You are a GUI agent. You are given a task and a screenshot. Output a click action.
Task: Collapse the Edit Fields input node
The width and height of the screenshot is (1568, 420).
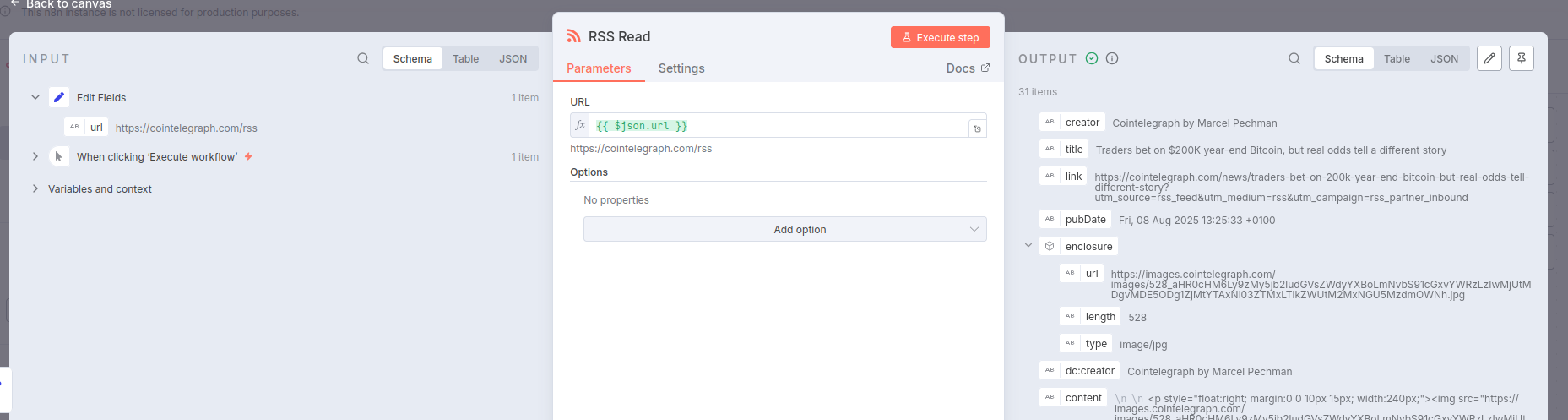[x=35, y=97]
